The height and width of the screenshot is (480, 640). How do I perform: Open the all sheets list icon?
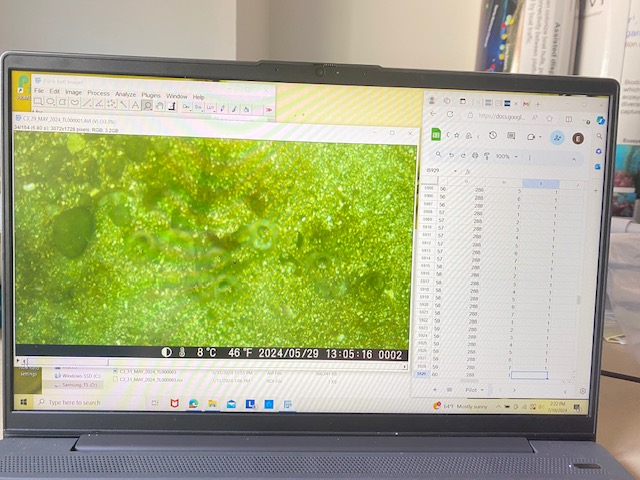(x=449, y=390)
